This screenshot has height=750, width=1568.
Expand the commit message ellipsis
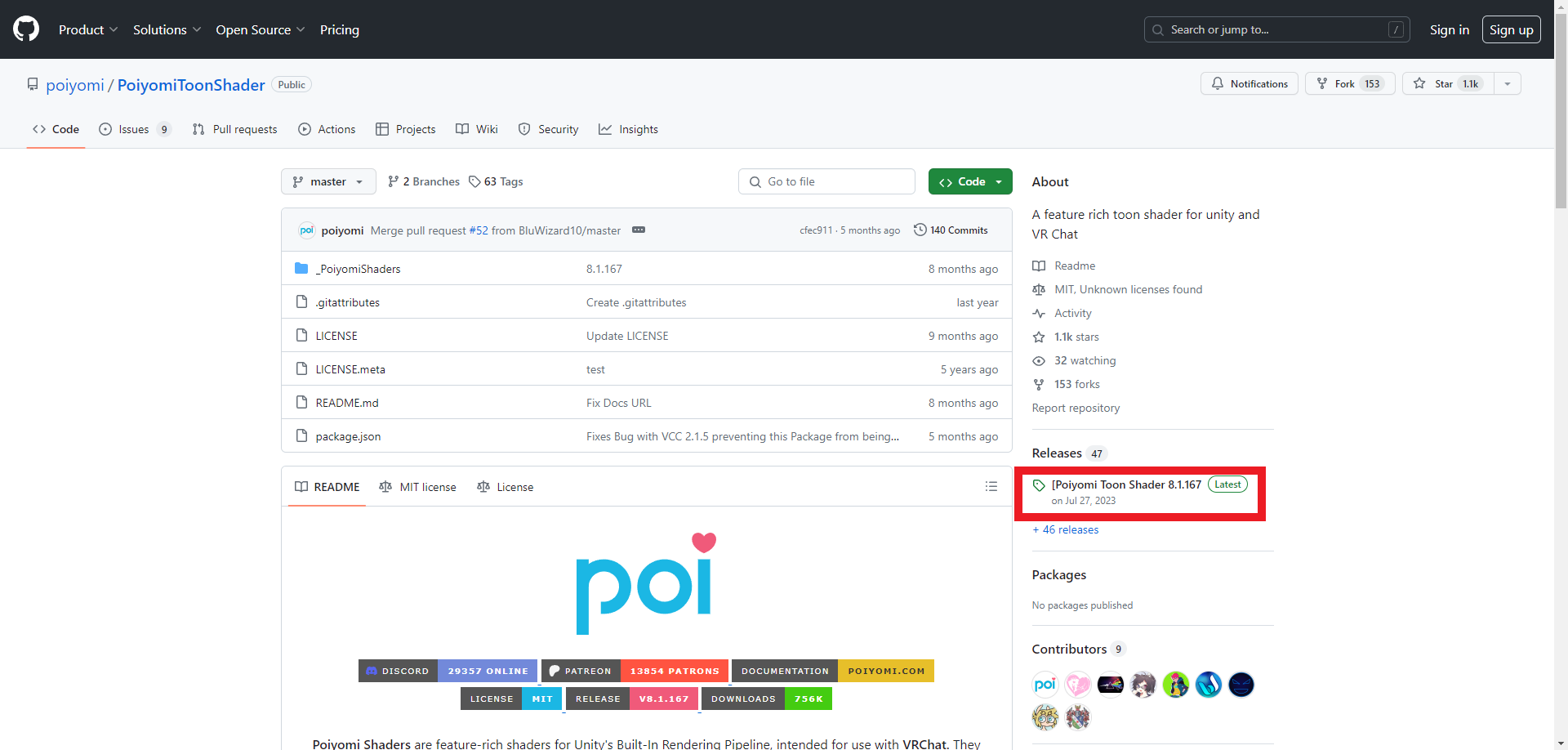pyautogui.click(x=639, y=230)
